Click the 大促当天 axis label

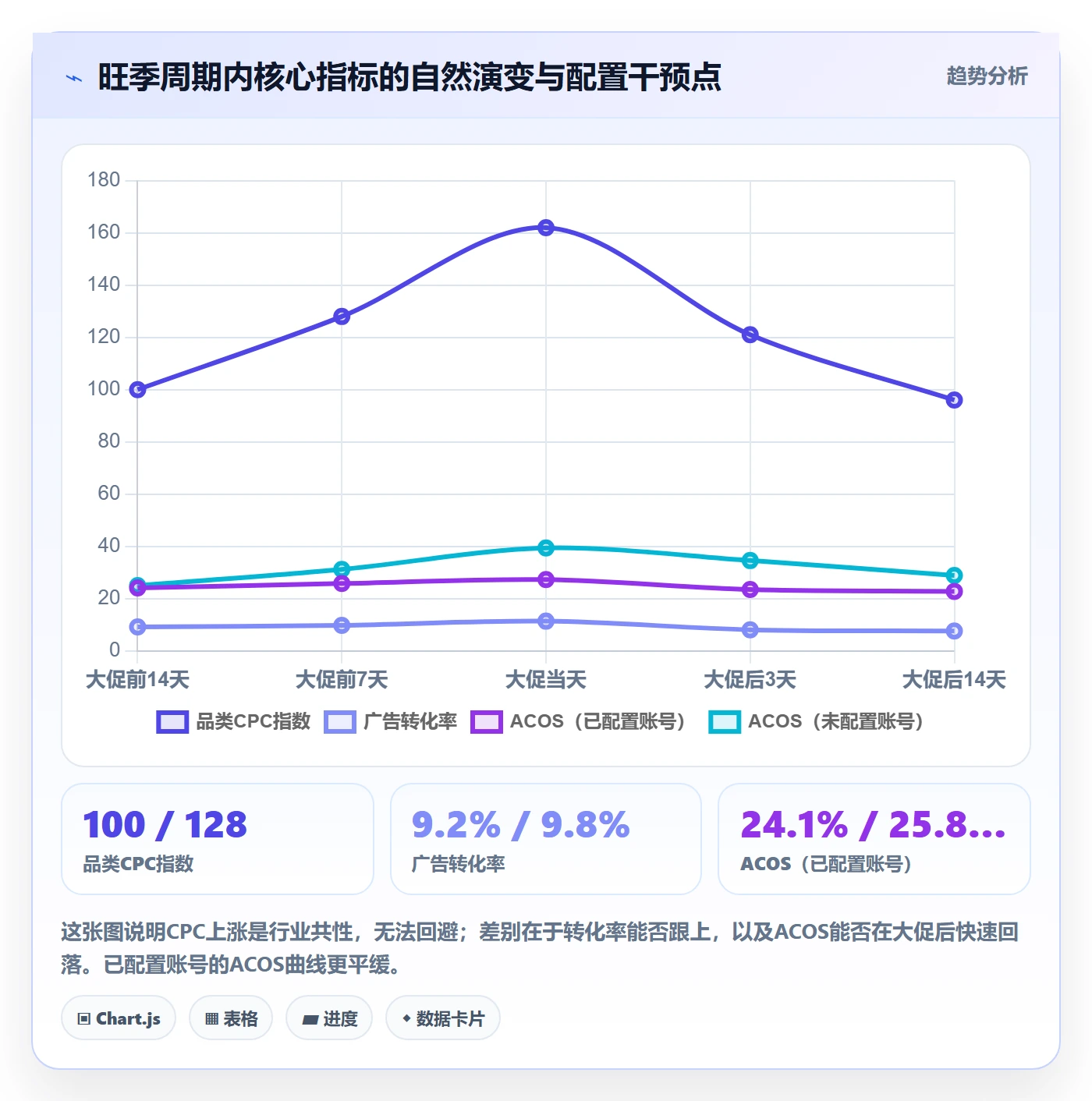click(546, 679)
